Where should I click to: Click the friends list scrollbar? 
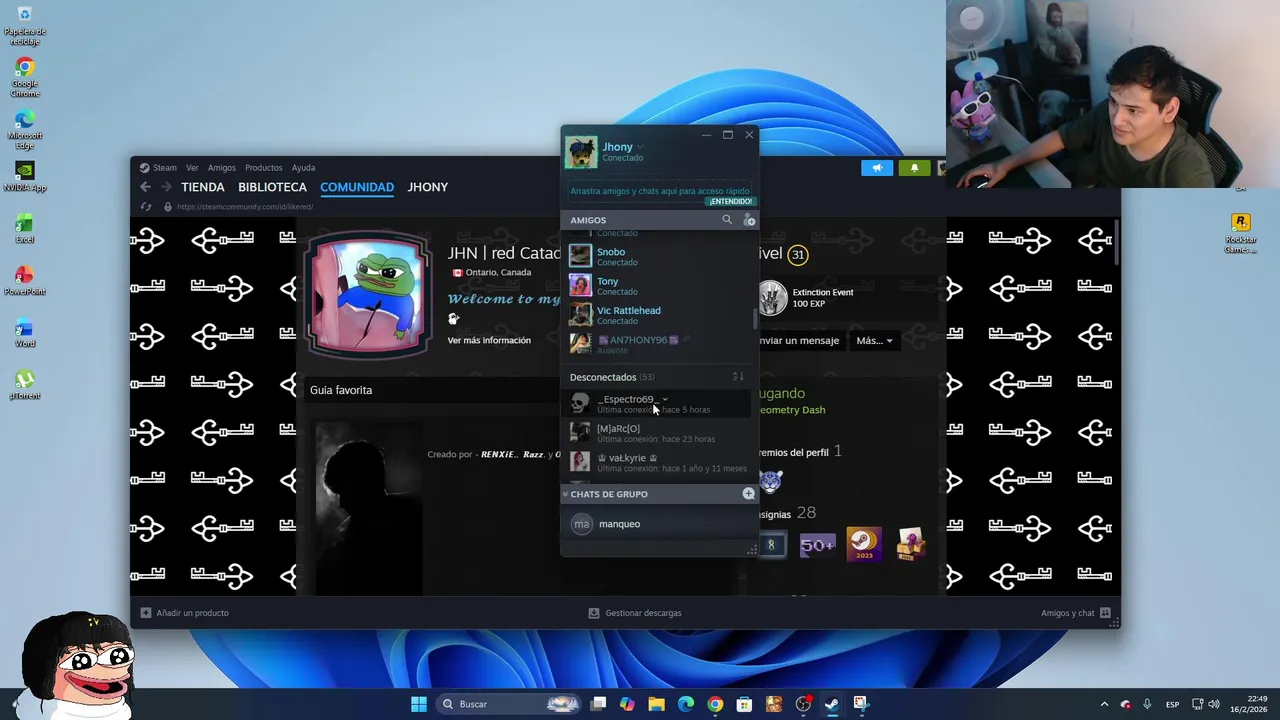754,320
